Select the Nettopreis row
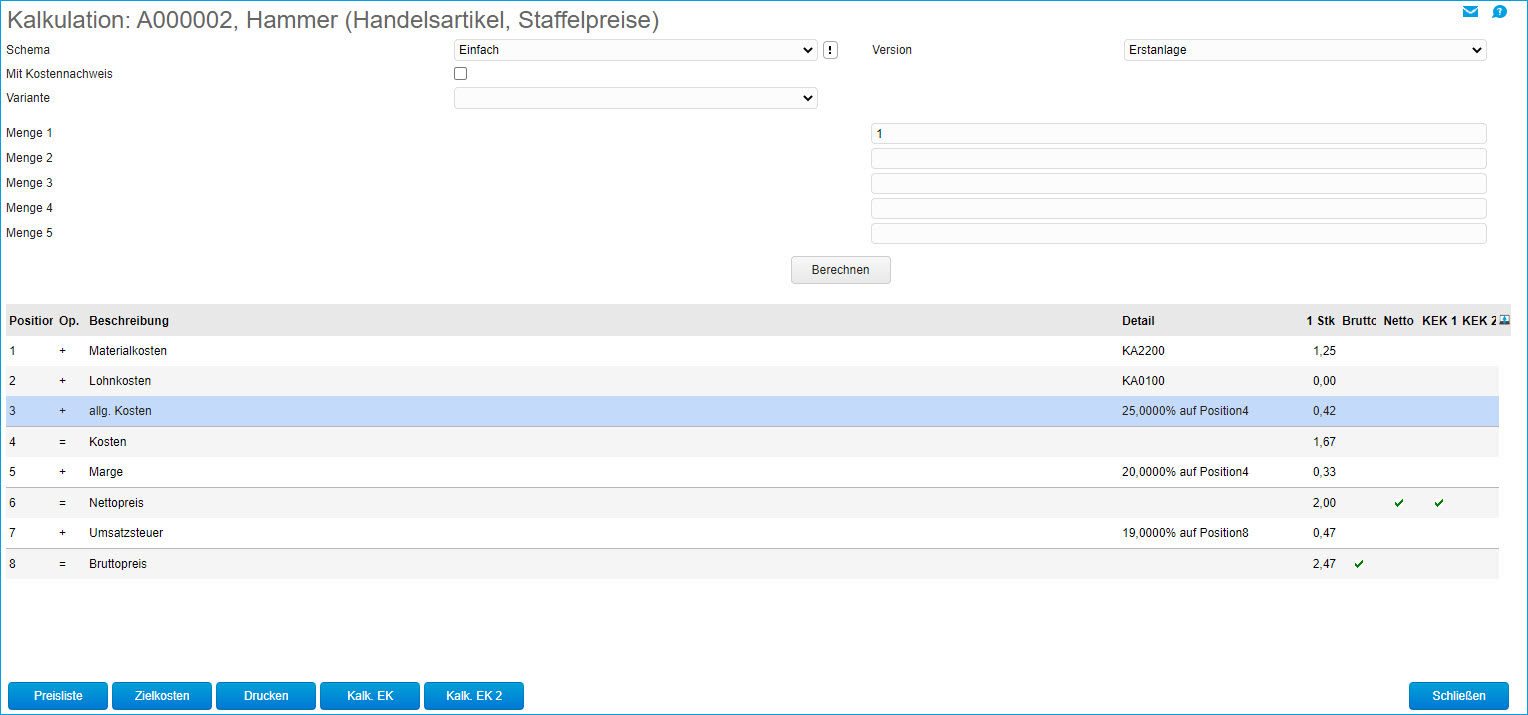The width and height of the screenshot is (1528, 715). [x=752, y=503]
